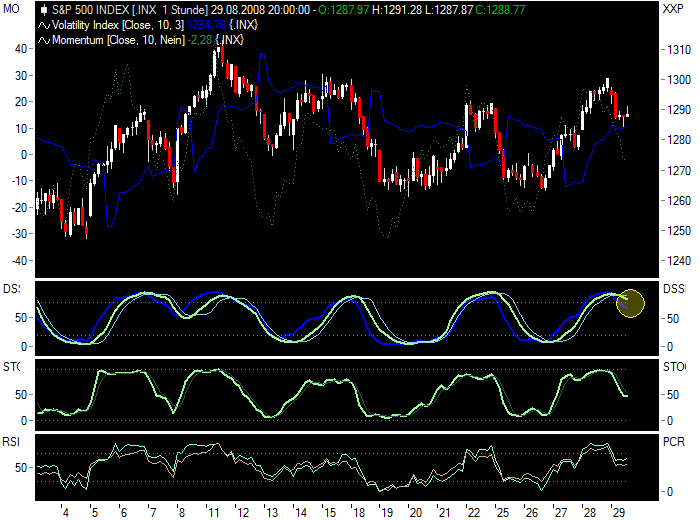Screen dimensions: 700x520
Task: Click price level 1270 on right axis
Action: pyautogui.click(x=679, y=171)
